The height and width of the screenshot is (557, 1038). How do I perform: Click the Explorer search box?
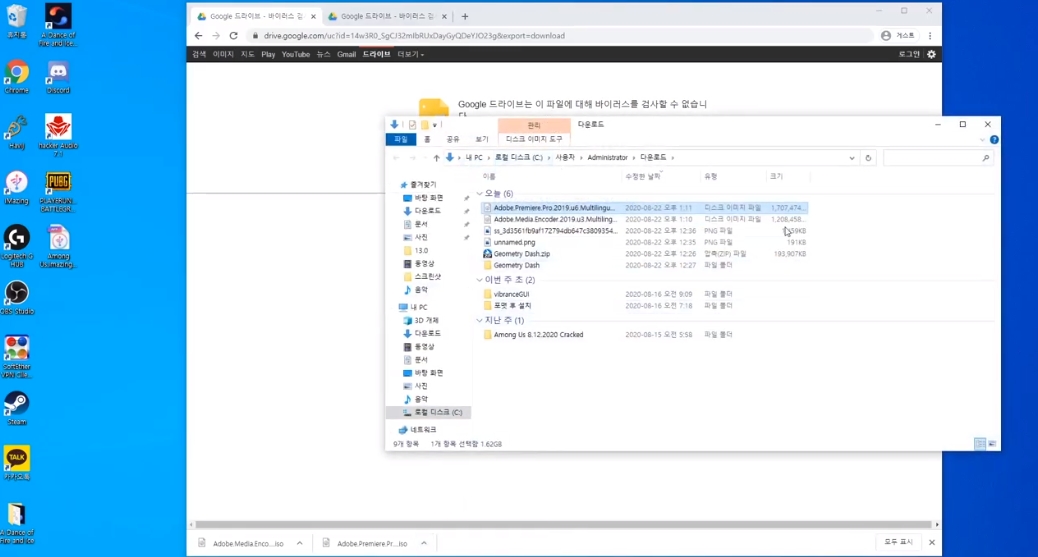(x=938, y=158)
